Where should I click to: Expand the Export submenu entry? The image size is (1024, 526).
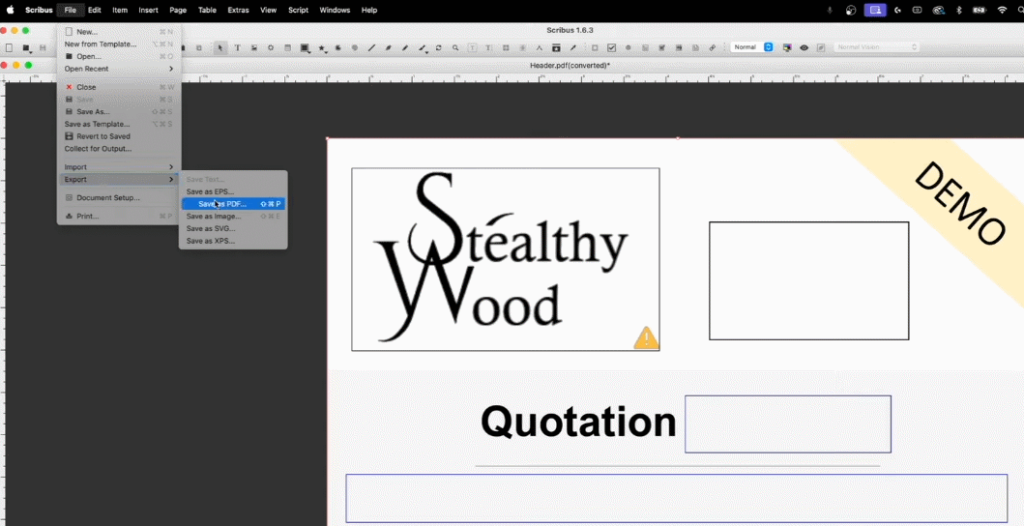tap(118, 179)
